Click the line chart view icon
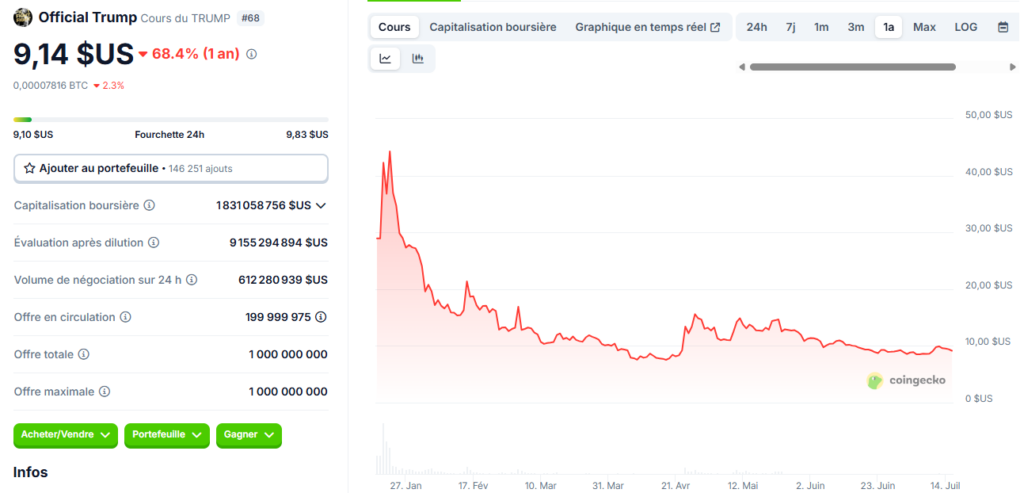Viewport: 1024px width, 493px height. tap(385, 59)
